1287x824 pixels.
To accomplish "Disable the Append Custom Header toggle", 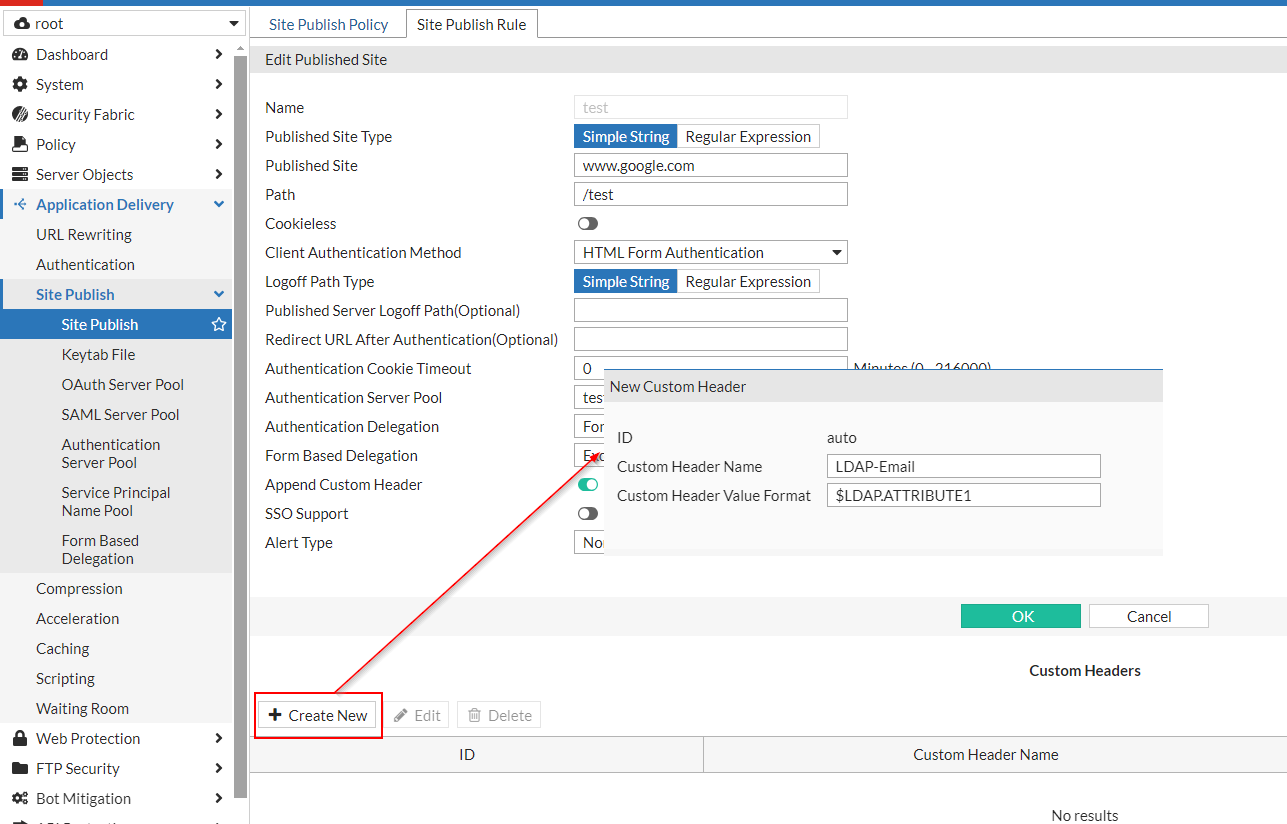I will coord(588,485).
